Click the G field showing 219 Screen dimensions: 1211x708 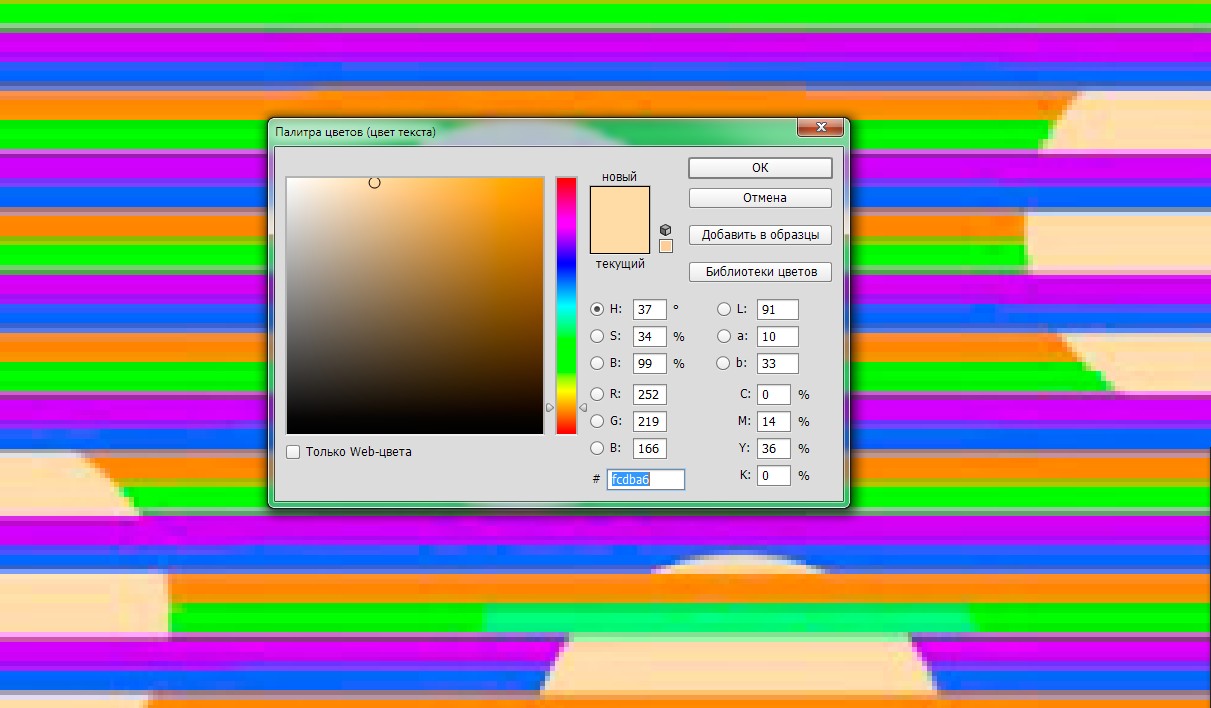pyautogui.click(x=650, y=421)
